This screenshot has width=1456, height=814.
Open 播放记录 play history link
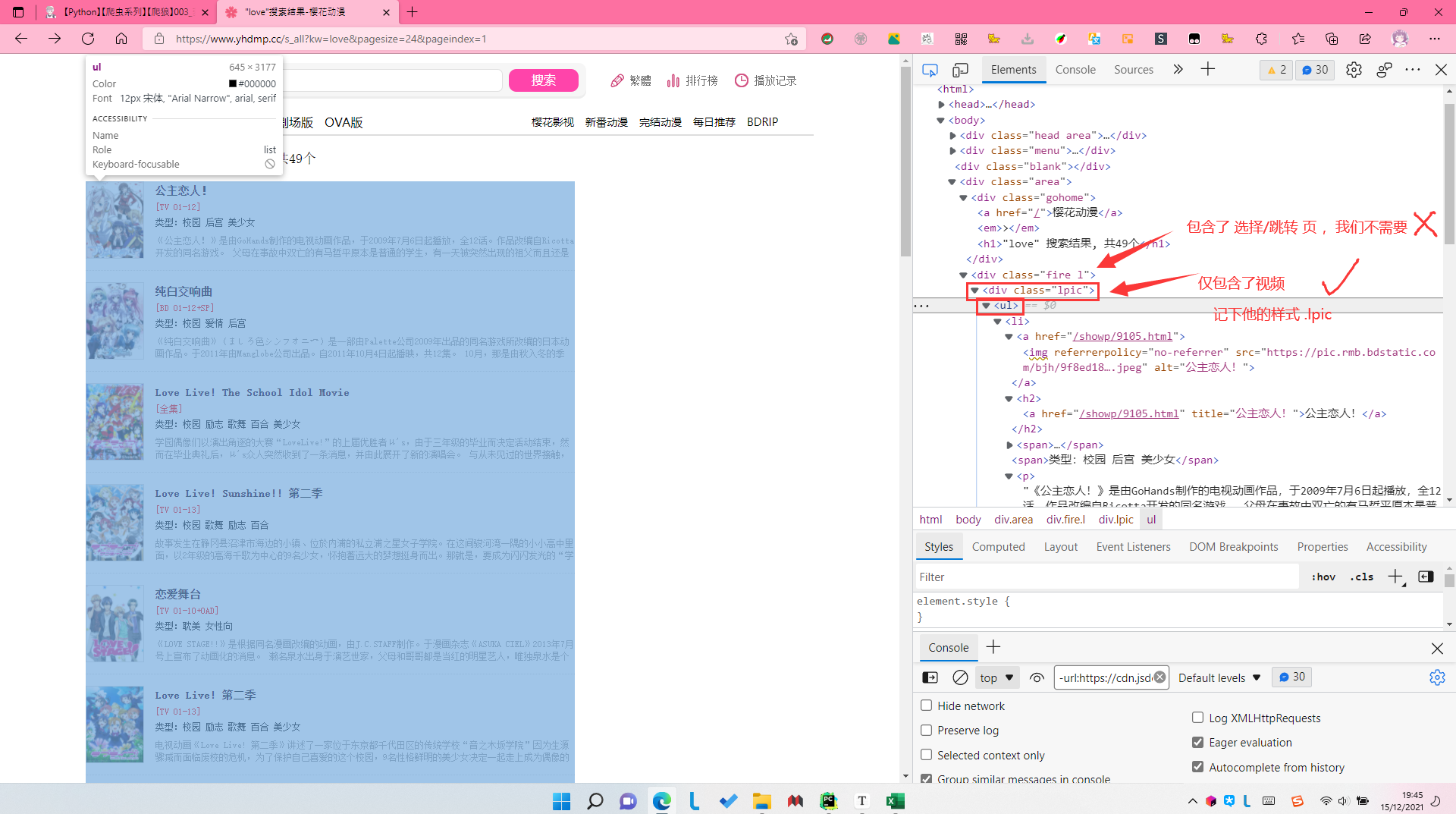(x=765, y=81)
